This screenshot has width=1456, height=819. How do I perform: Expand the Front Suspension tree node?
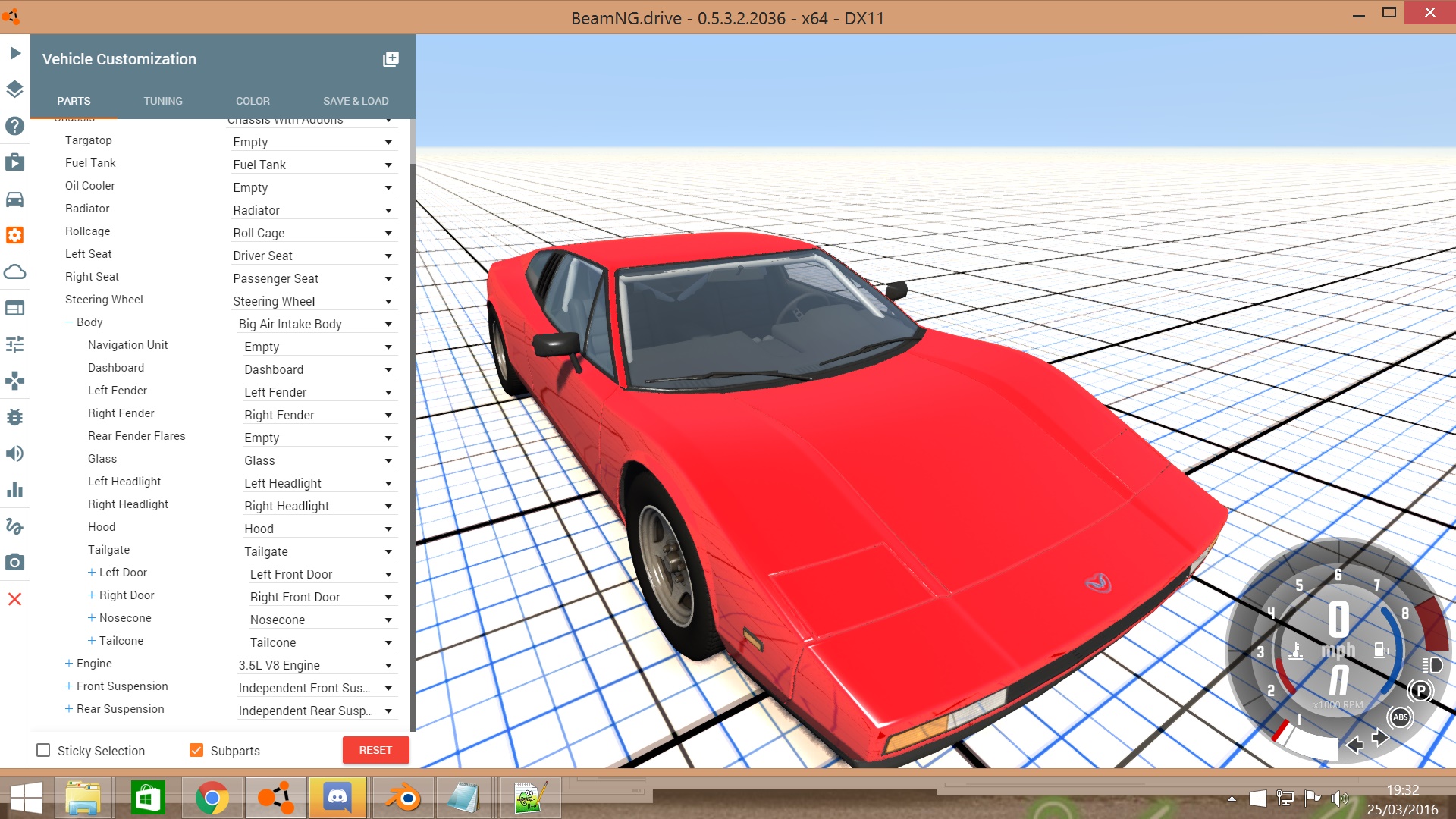pyautogui.click(x=69, y=686)
